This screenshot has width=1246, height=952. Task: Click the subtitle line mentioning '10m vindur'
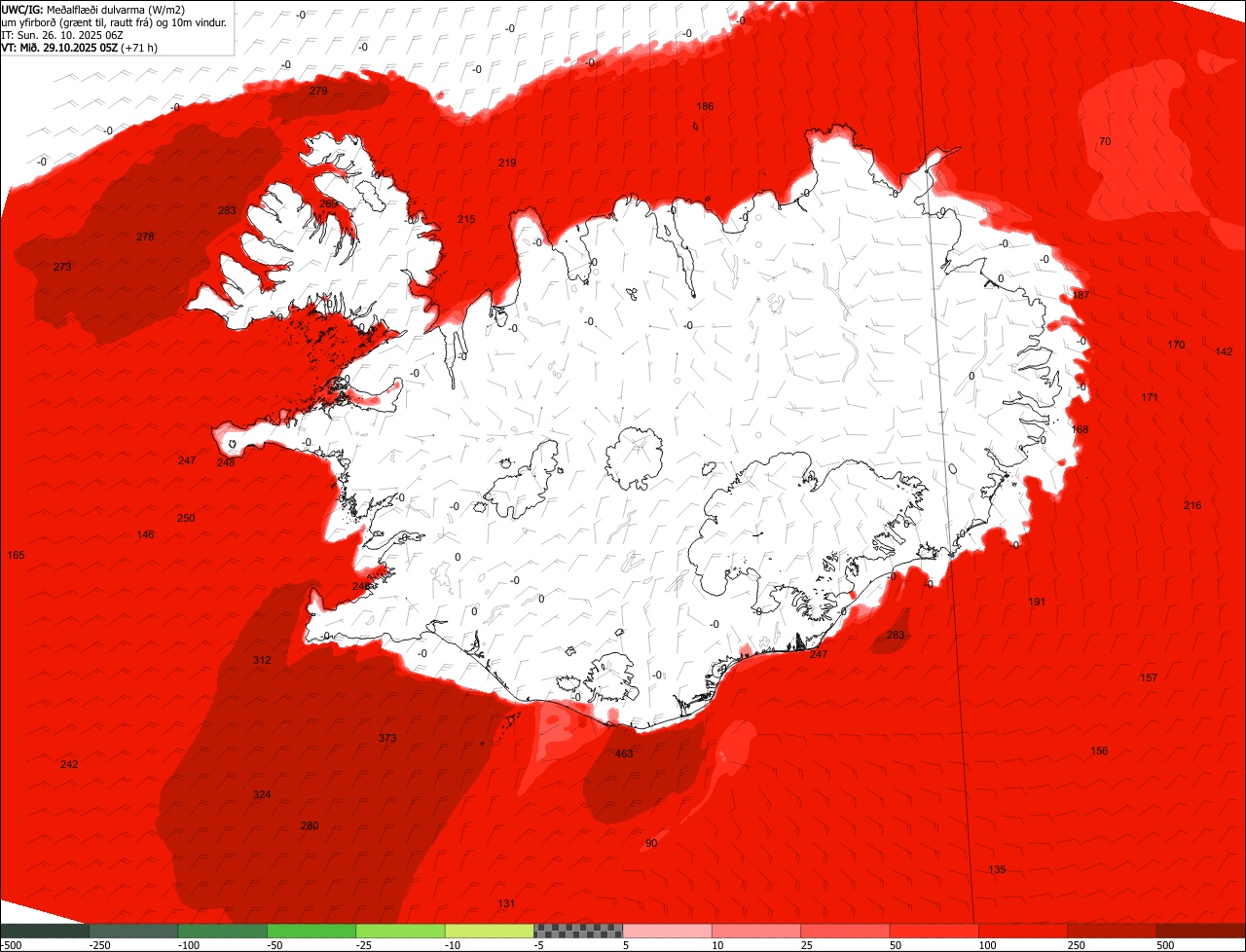[114, 22]
